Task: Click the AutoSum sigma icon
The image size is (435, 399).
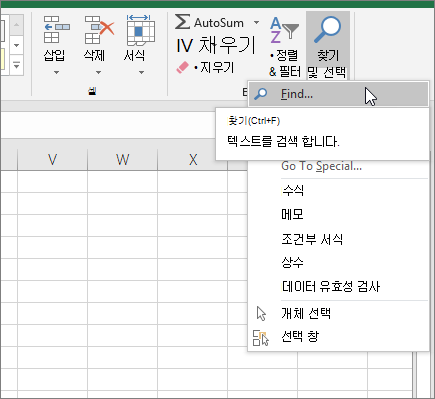Action: click(183, 22)
